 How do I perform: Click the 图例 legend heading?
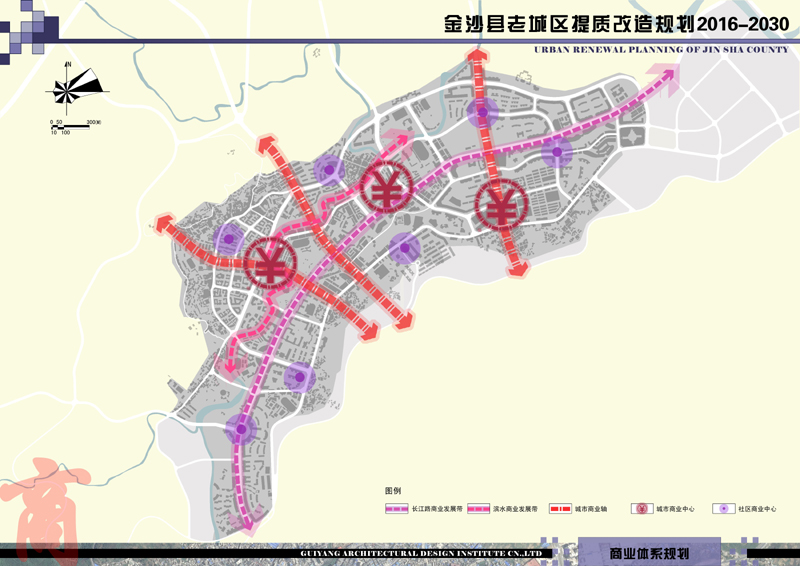pyautogui.click(x=392, y=492)
